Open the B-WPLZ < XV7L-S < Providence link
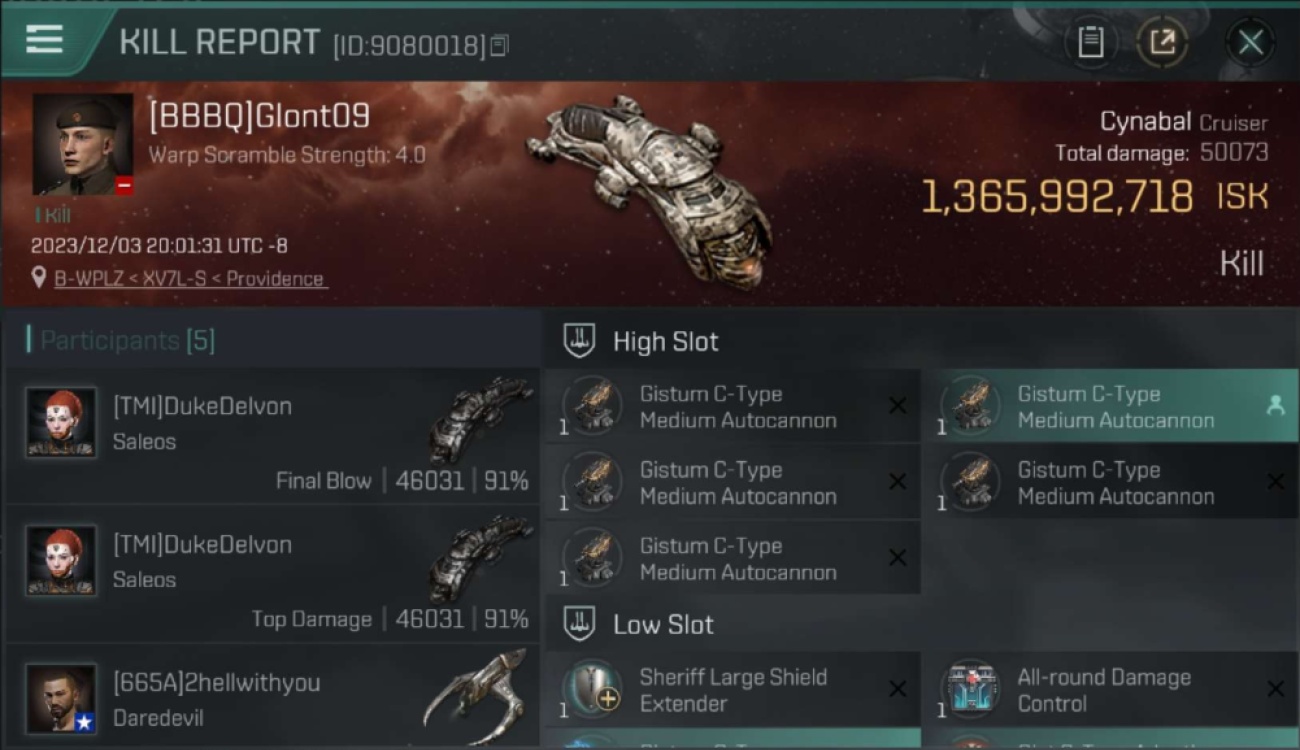The width and height of the screenshot is (1300, 750). tap(190, 279)
